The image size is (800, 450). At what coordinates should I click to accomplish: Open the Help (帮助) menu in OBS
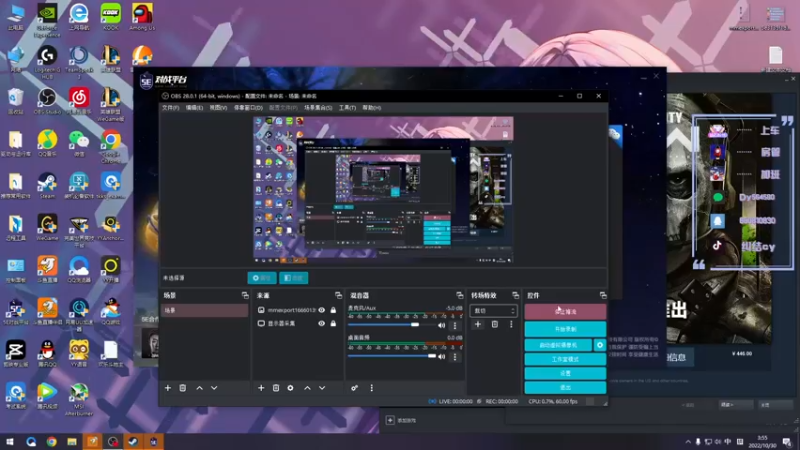(371, 108)
